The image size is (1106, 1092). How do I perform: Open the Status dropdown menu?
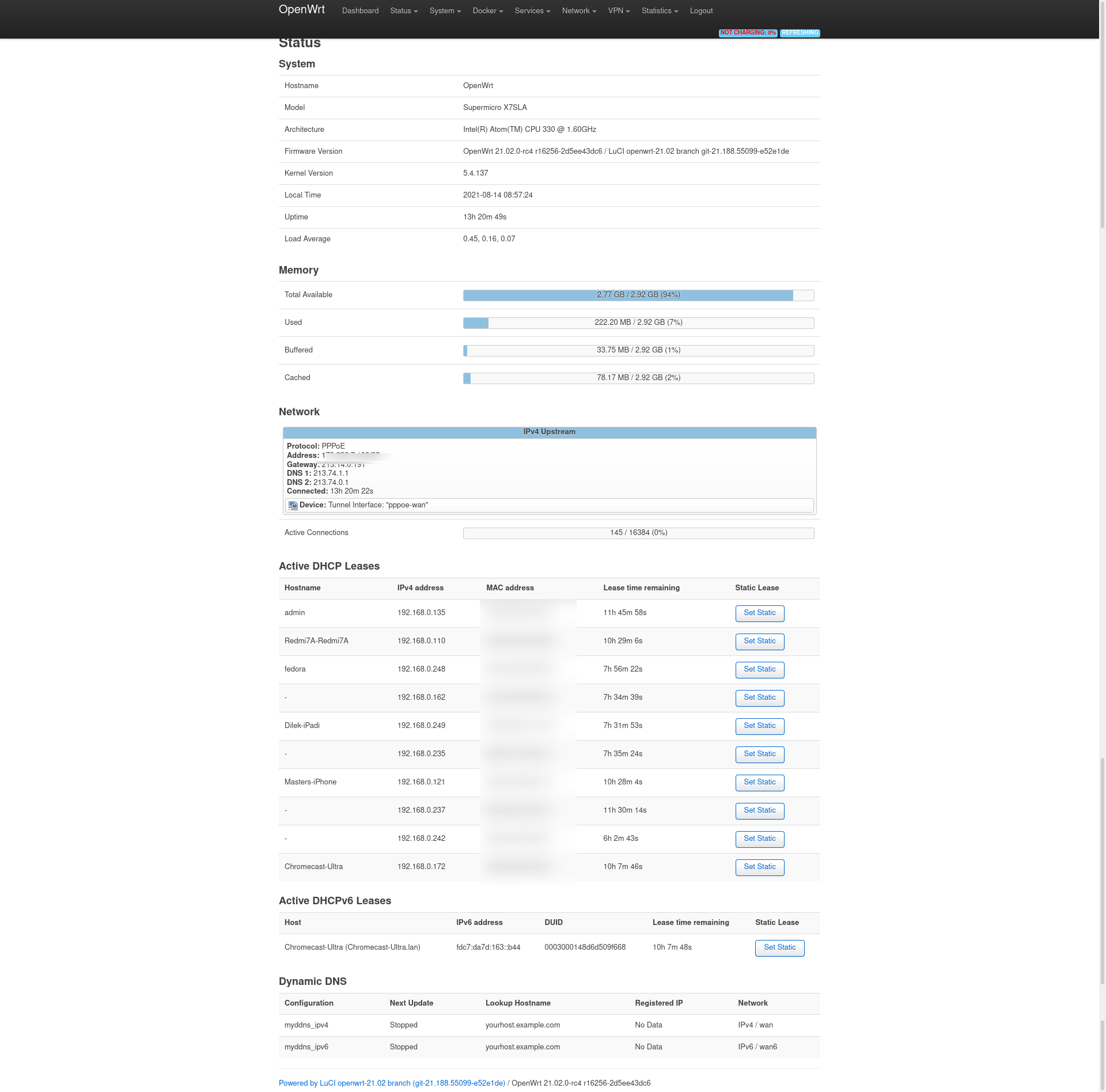tap(403, 11)
